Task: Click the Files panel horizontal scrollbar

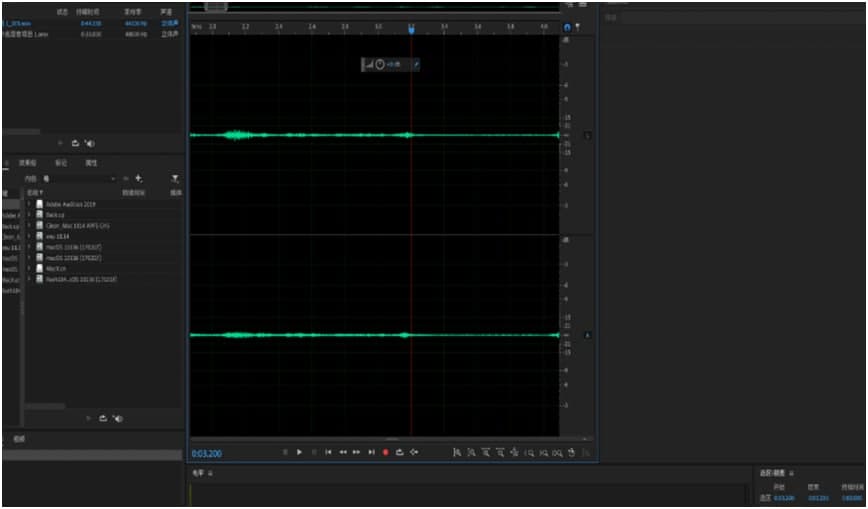Action: [21, 132]
